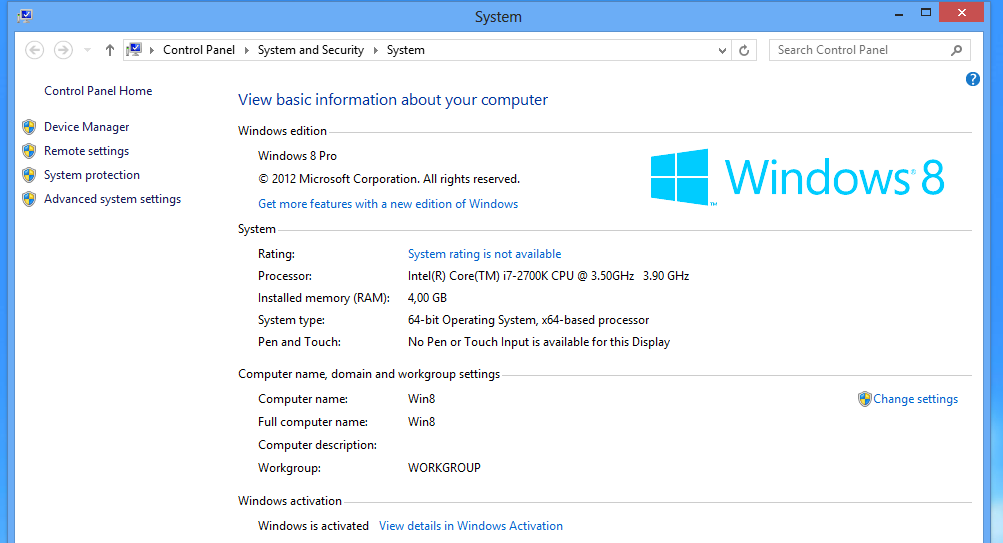This screenshot has width=1003, height=543.
Task: Click the Win8 value beside Full computer name
Action: coord(422,422)
